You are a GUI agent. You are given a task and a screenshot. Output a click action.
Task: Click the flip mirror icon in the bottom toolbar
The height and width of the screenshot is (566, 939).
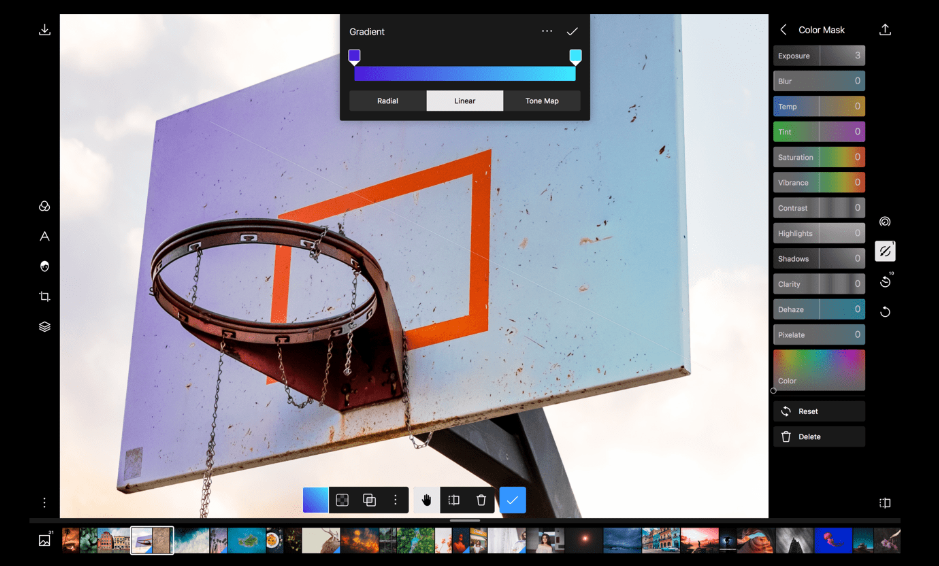coord(454,500)
